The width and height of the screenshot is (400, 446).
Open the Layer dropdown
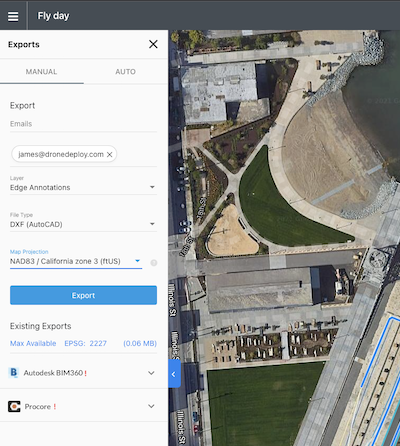(83, 187)
